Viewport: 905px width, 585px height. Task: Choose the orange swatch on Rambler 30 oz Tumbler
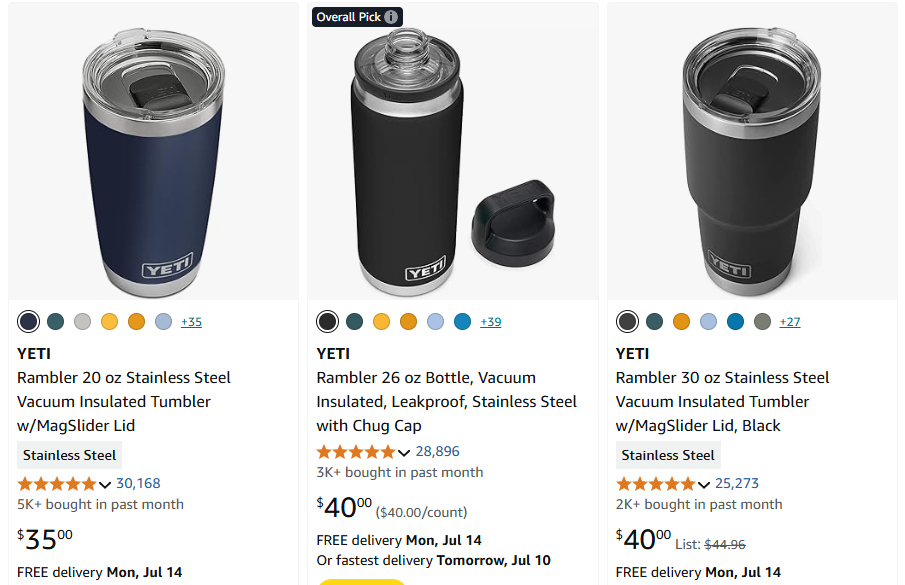pyautogui.click(x=681, y=321)
